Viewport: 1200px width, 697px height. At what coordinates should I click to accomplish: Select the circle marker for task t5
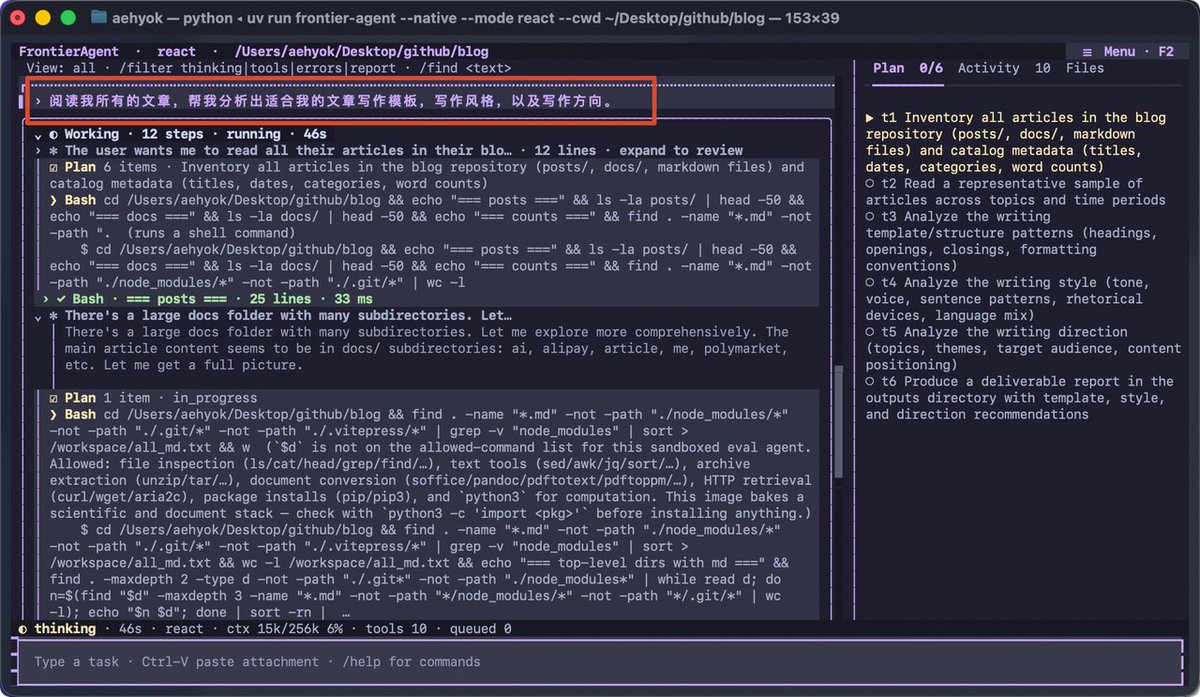pos(870,332)
